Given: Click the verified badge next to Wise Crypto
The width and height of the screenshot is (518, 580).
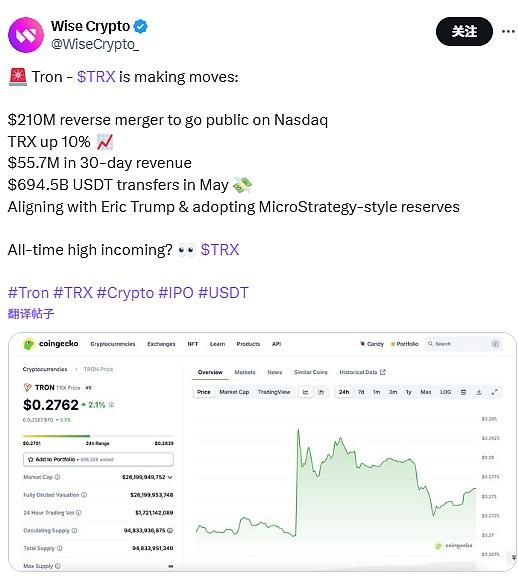Looking at the screenshot, I should coord(141,26).
